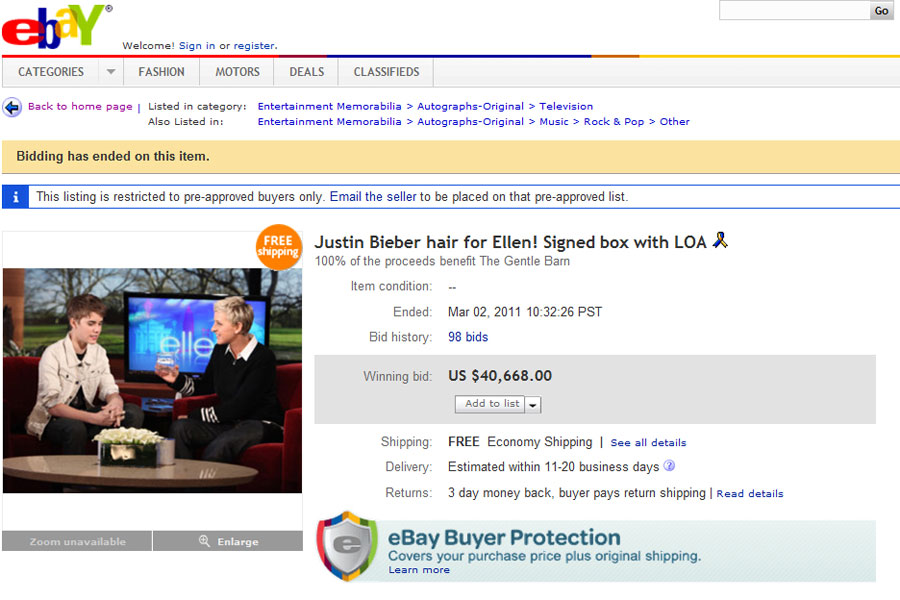Click the charity ribbon icon beside title

tap(720, 240)
